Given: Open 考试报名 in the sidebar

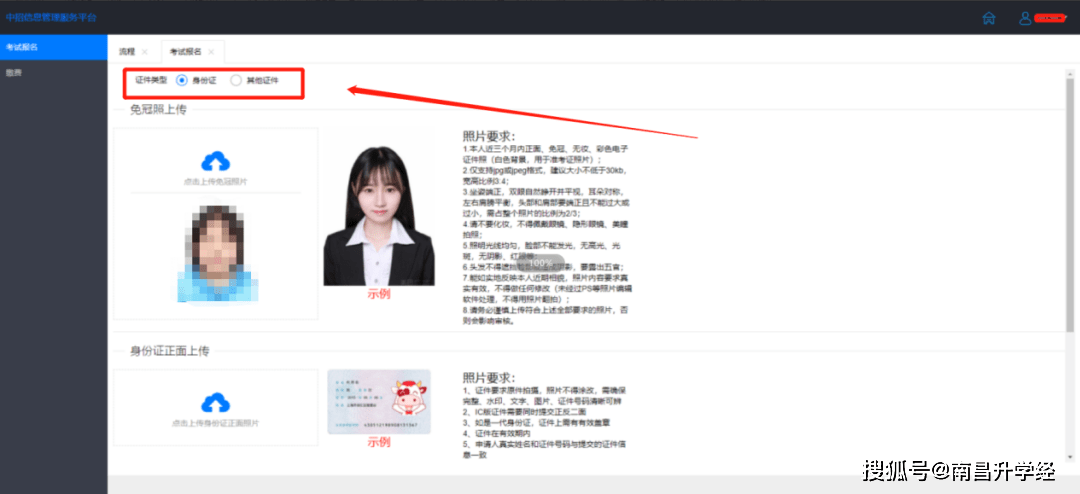Looking at the screenshot, I should tap(54, 48).
